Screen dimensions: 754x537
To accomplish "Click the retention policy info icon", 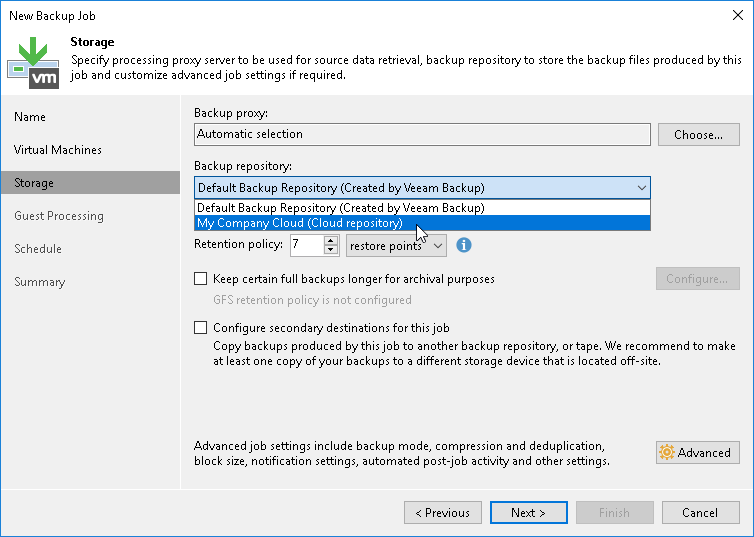I will [x=464, y=245].
